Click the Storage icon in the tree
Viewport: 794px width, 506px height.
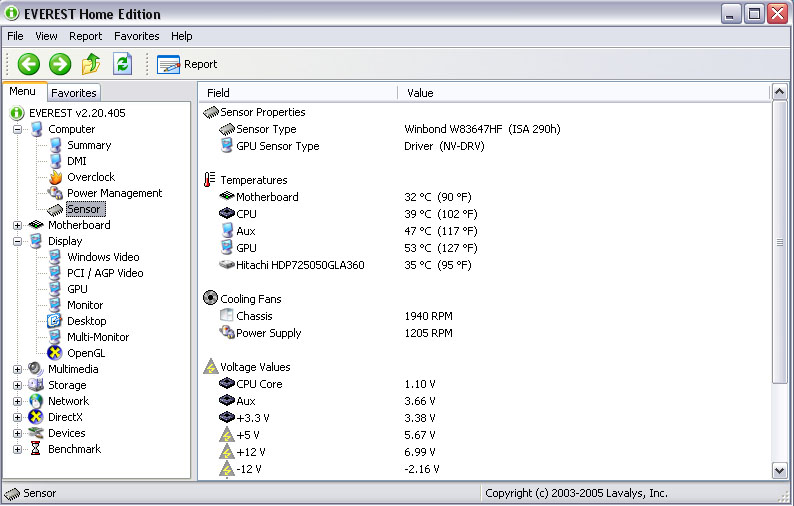pyautogui.click(x=35, y=385)
